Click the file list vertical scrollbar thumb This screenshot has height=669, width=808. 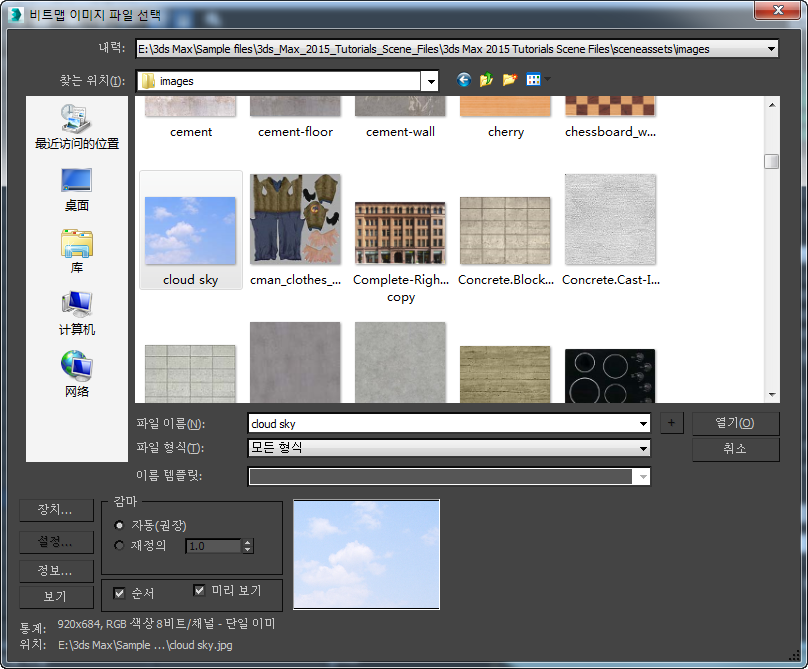tap(771, 162)
